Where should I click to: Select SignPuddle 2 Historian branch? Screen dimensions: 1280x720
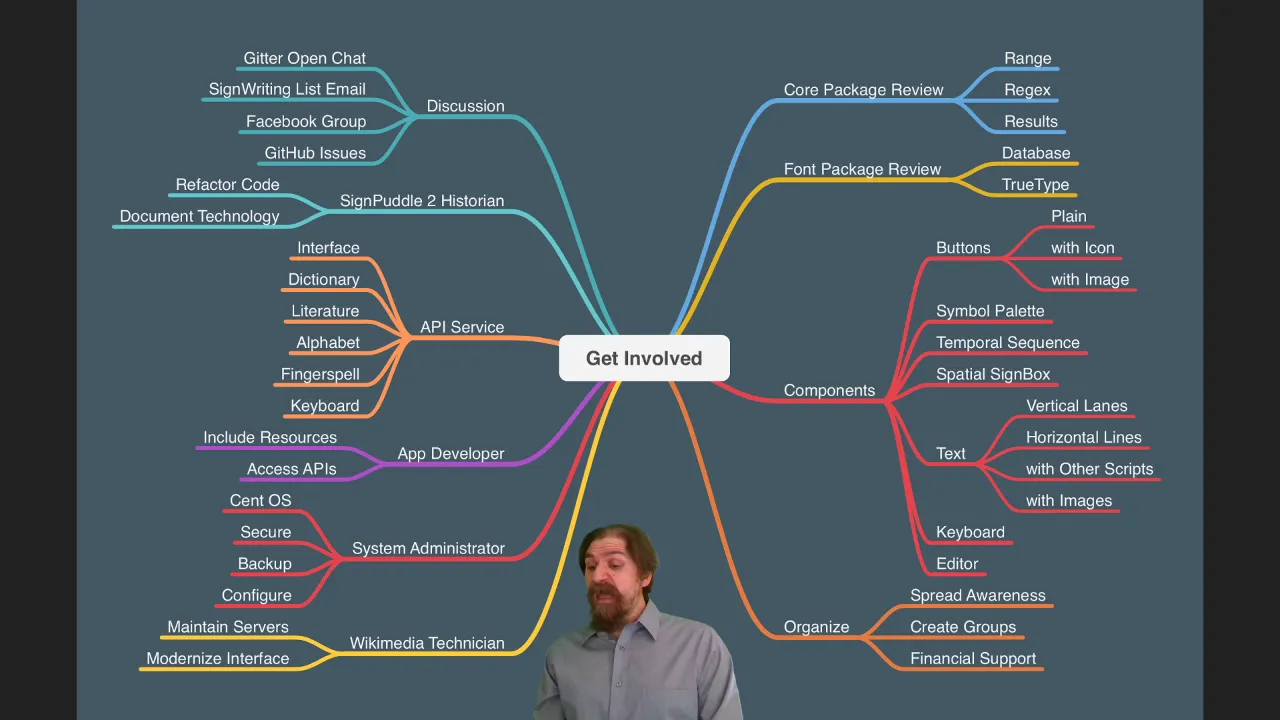tap(422, 201)
